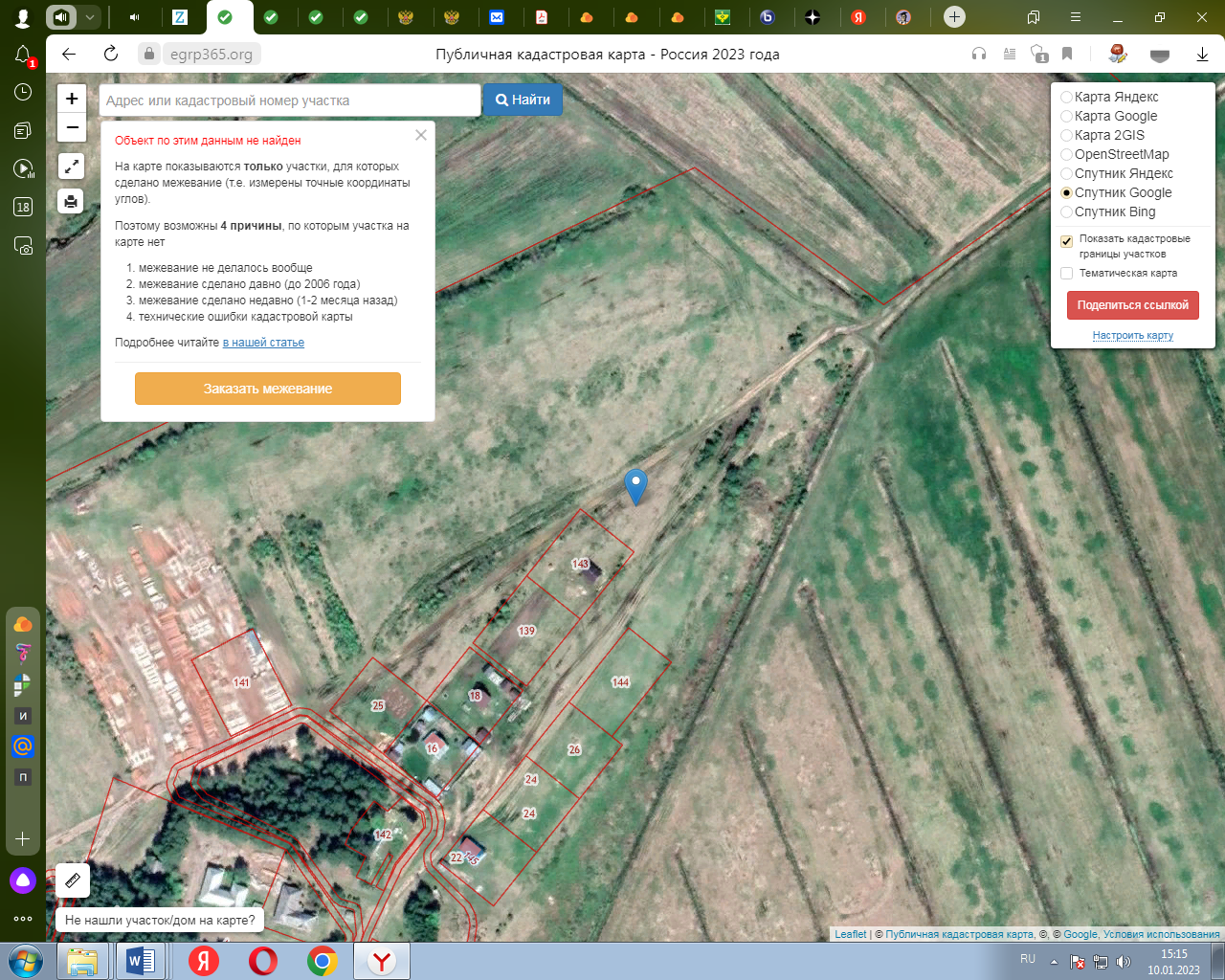Print the map via the printer icon
1225x980 pixels.
[x=72, y=201]
